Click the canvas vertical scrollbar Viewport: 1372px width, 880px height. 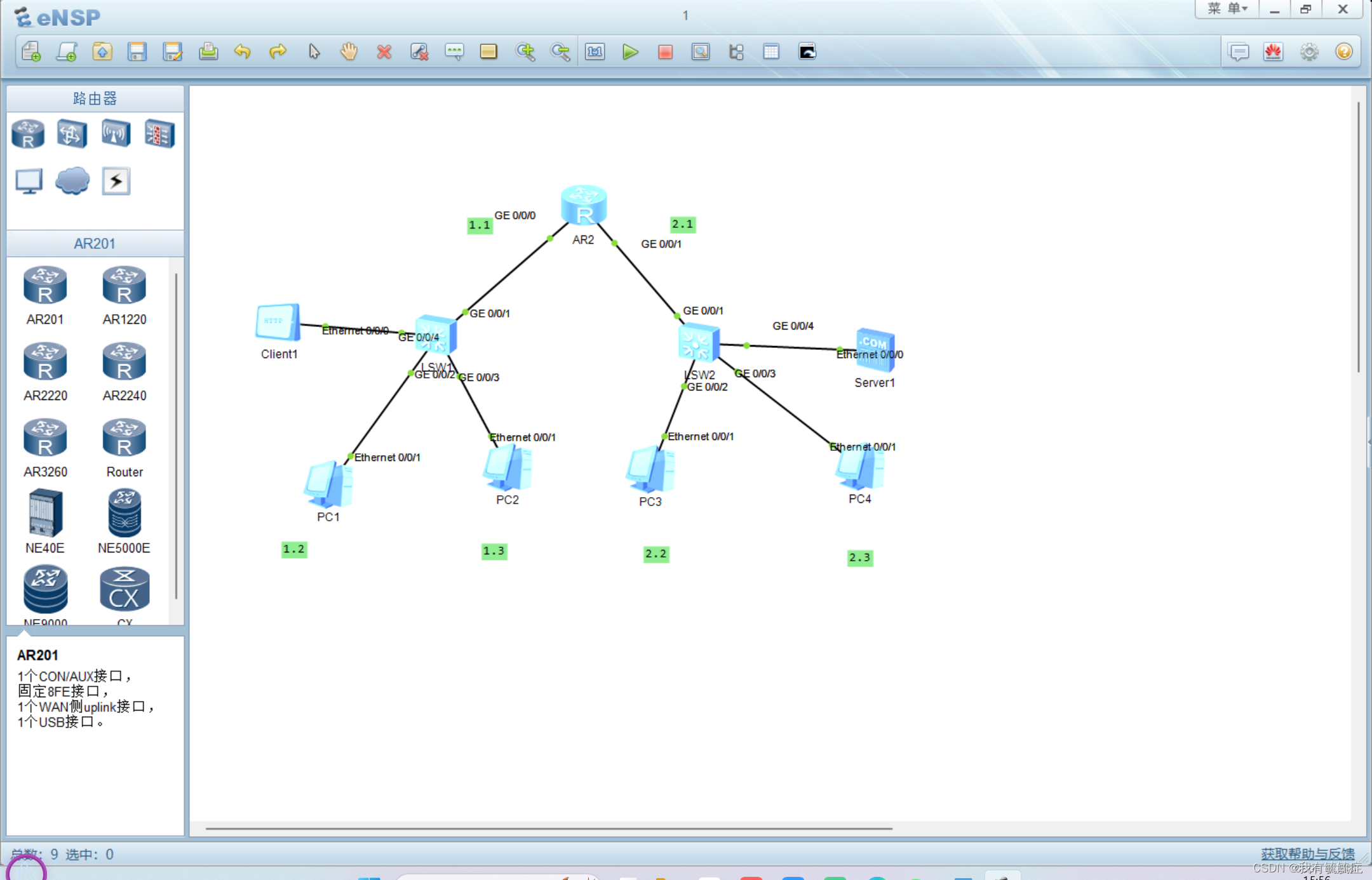pyautogui.click(x=1358, y=237)
